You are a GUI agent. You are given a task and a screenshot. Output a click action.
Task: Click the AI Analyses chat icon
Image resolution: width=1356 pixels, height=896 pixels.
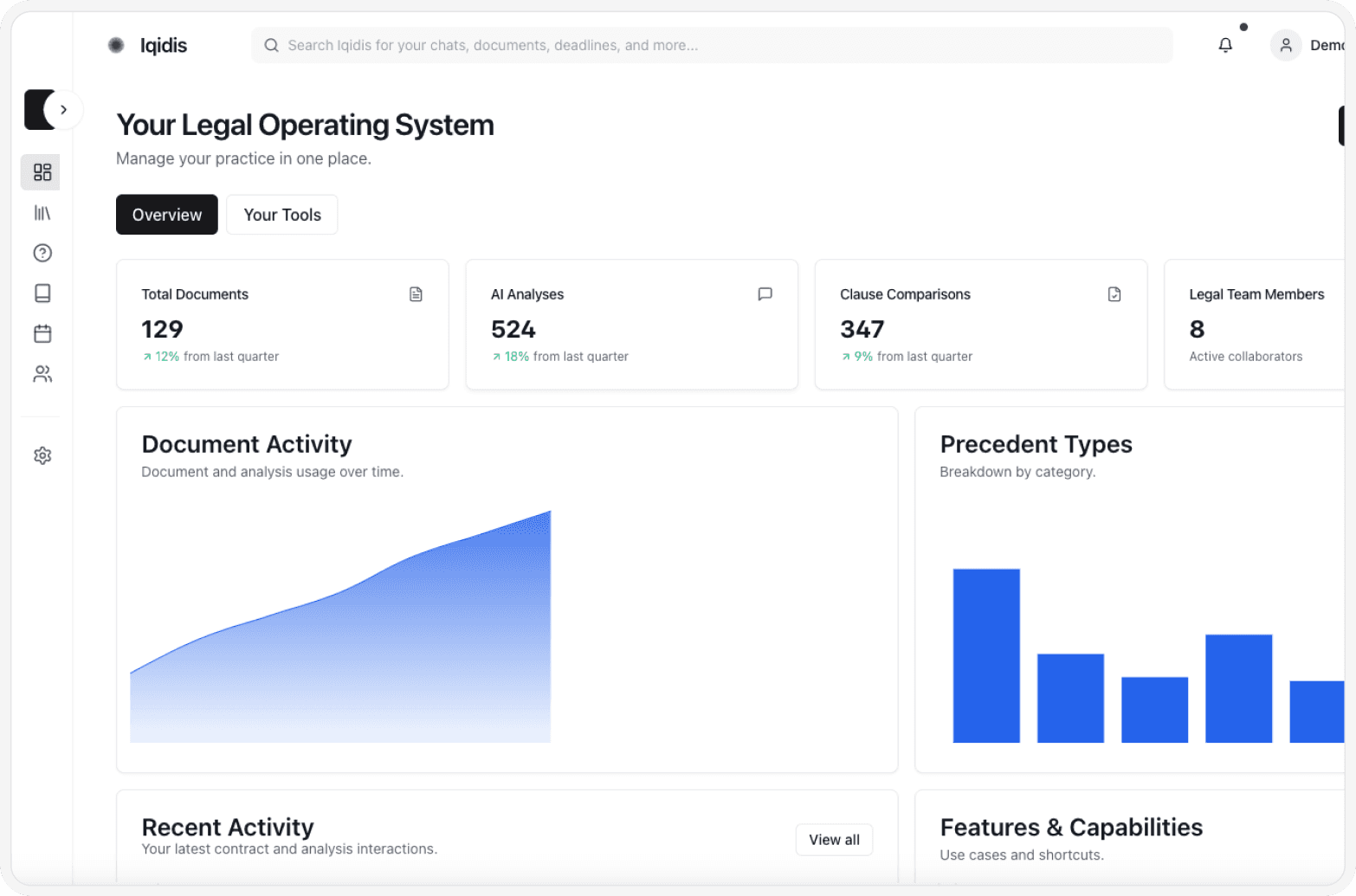point(765,294)
